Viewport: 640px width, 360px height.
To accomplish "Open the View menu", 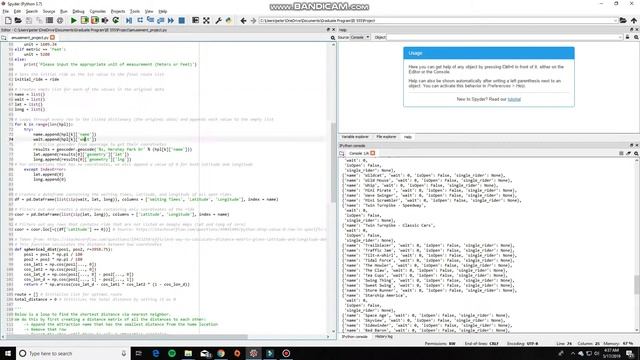I will [x=149, y=11].
